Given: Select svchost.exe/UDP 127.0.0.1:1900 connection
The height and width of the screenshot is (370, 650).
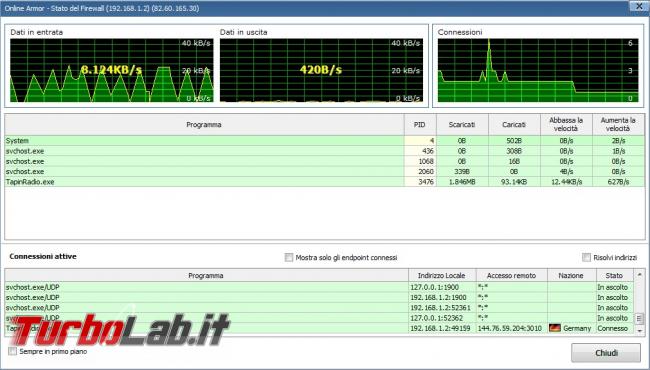Looking at the screenshot, I should click(x=319, y=287).
